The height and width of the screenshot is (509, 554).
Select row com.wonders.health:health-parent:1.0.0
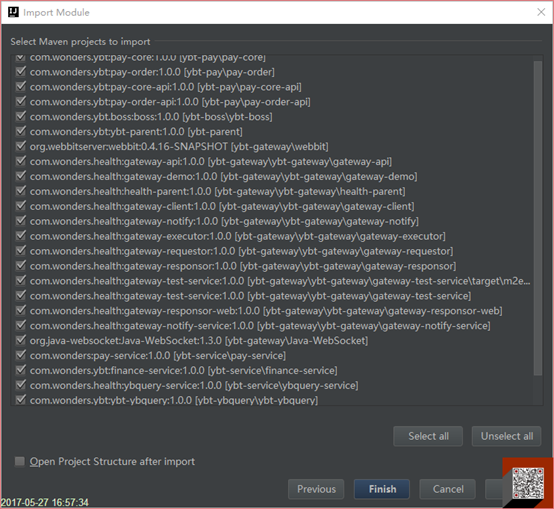pyautogui.click(x=273, y=191)
